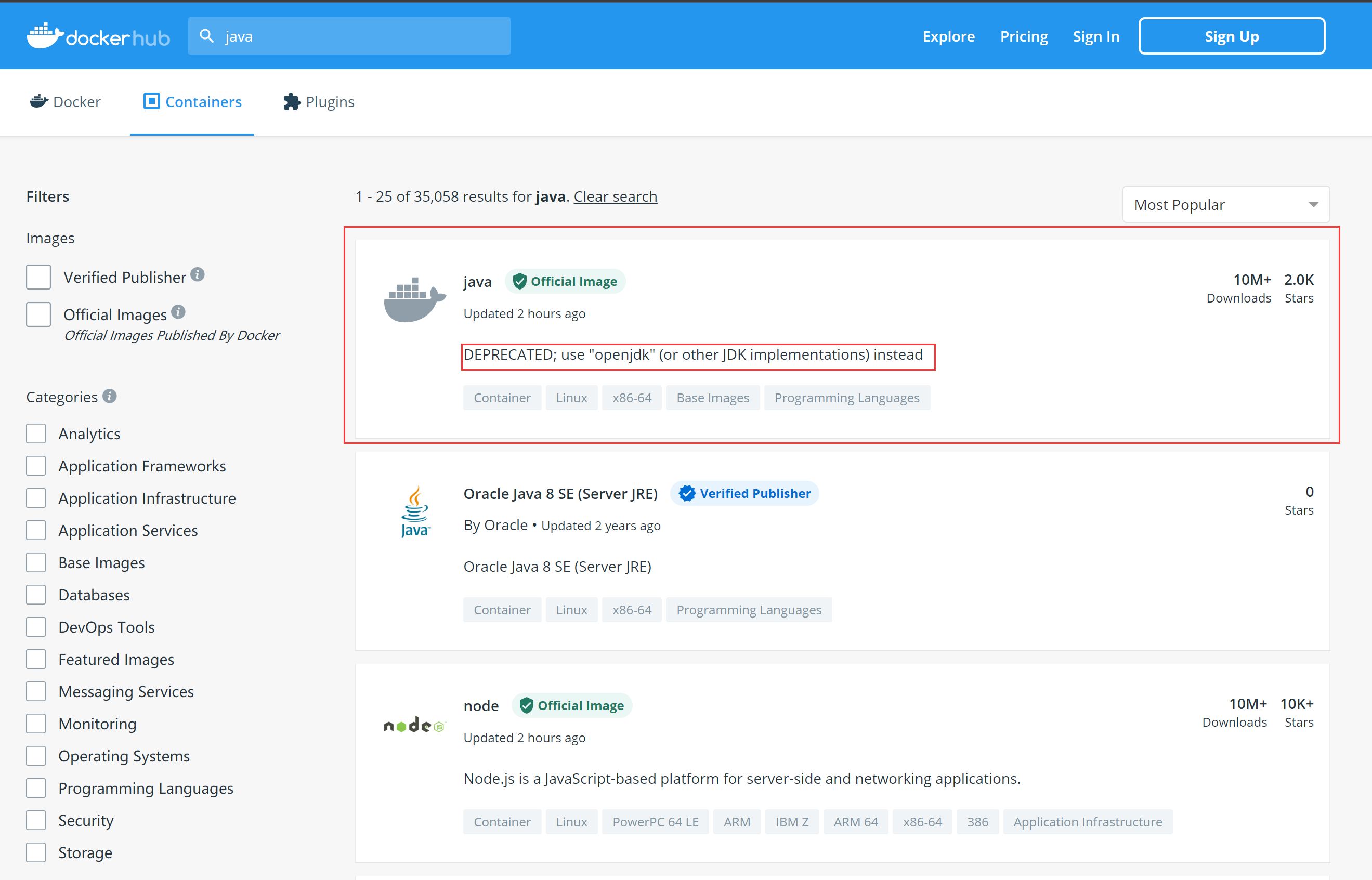Switch to the Plugins tab
1372x880 pixels.
tap(319, 102)
